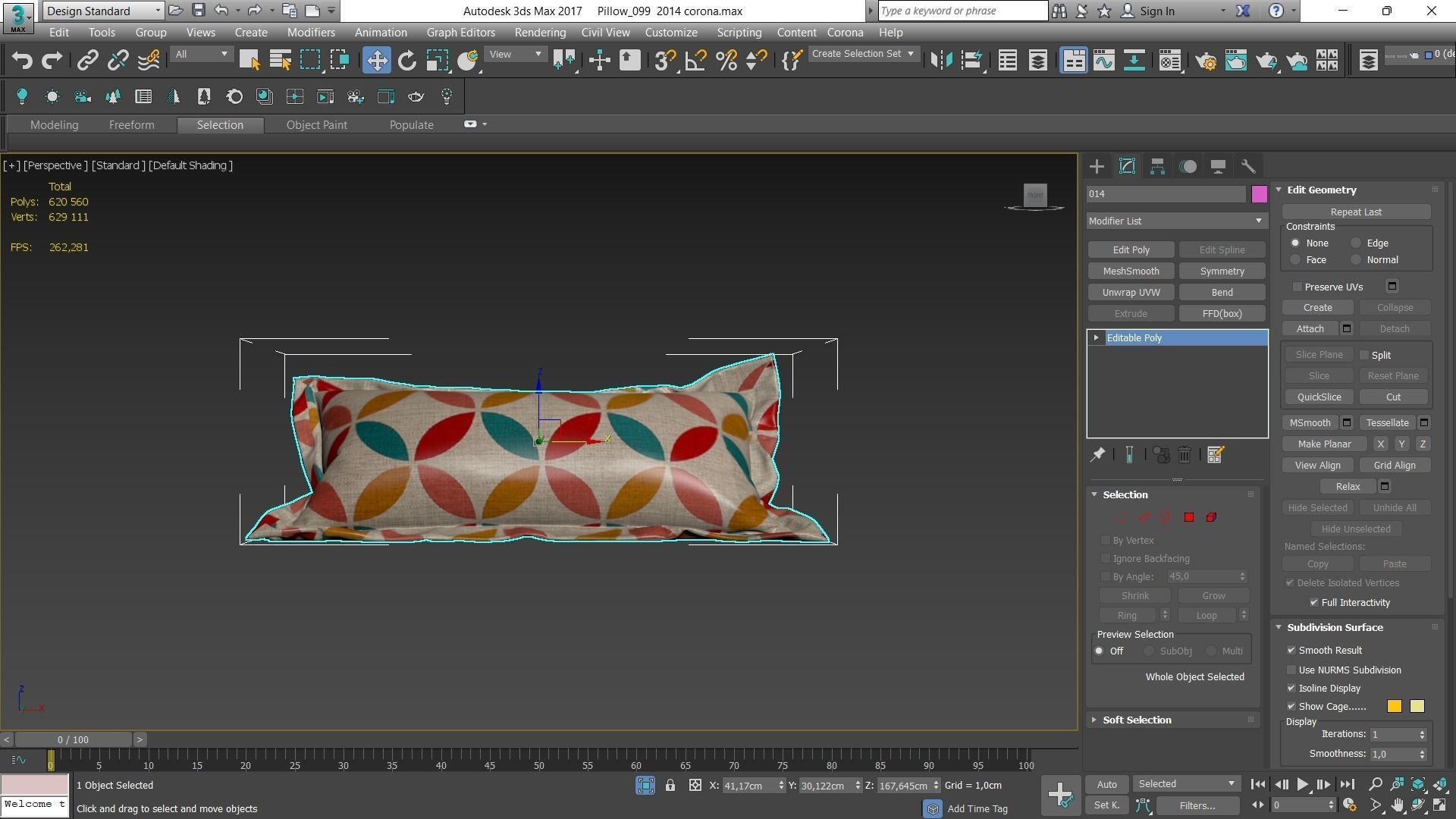The width and height of the screenshot is (1456, 819).
Task: Activate the Select and Uniform Scale tool
Action: pyautogui.click(x=438, y=61)
